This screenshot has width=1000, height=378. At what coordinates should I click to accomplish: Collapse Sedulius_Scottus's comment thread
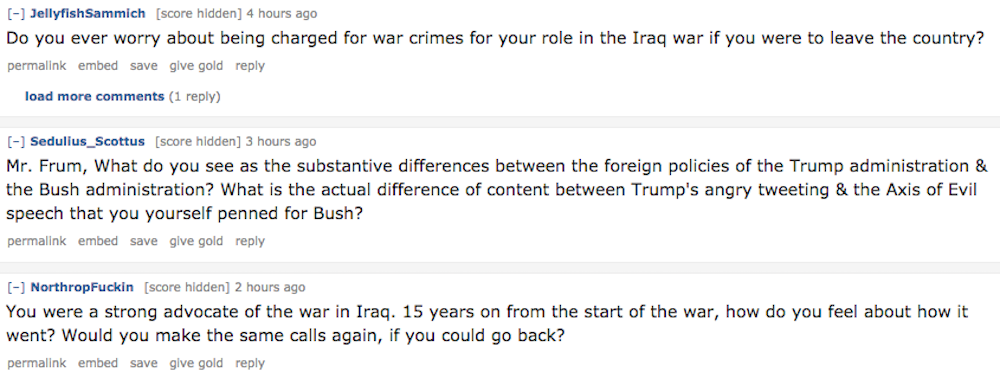[x=16, y=141]
